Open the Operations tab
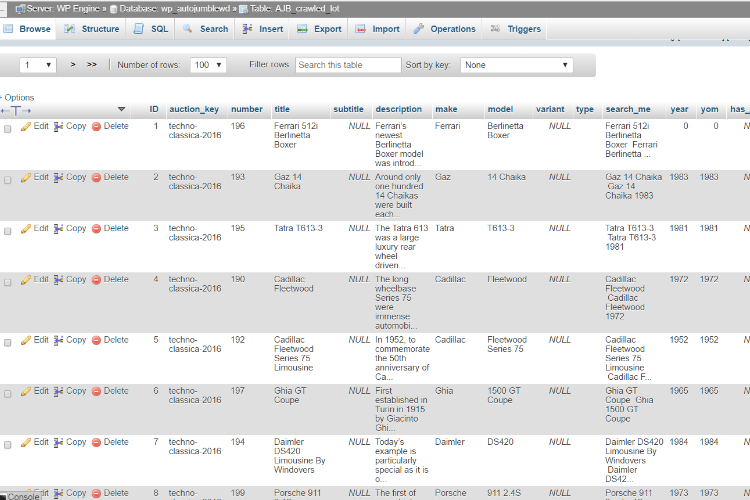Viewport: 750px width, 500px height. tap(444, 29)
